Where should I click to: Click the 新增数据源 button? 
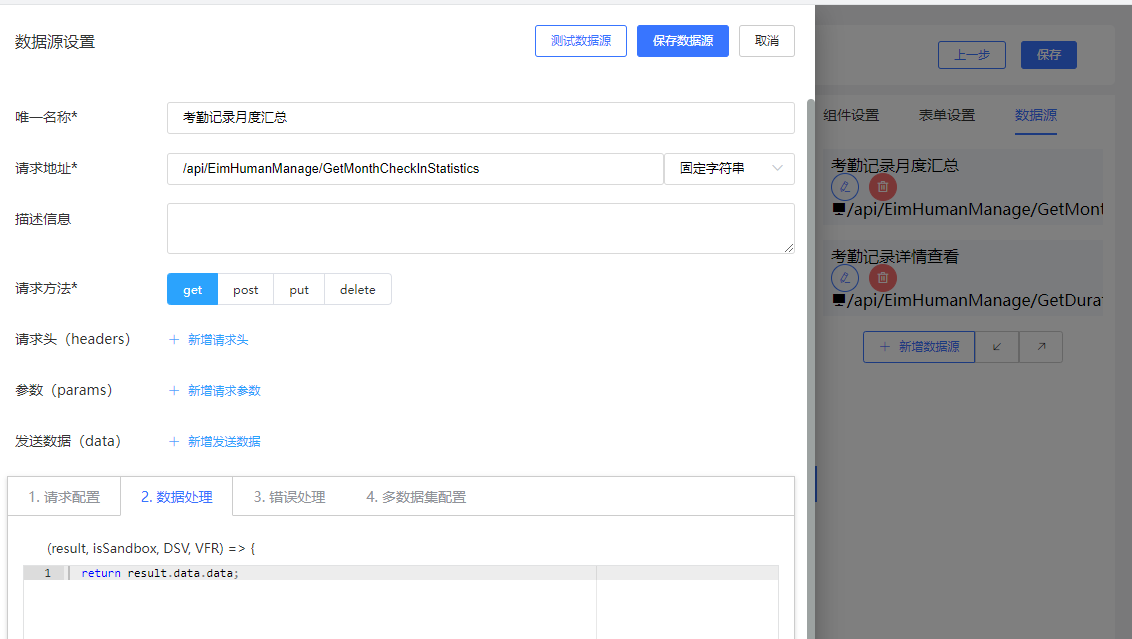coord(919,347)
